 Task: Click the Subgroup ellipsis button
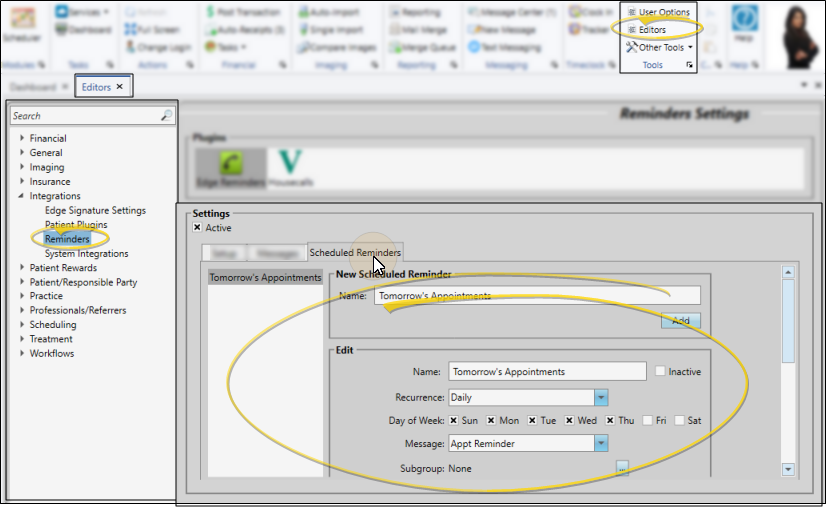coord(621,467)
